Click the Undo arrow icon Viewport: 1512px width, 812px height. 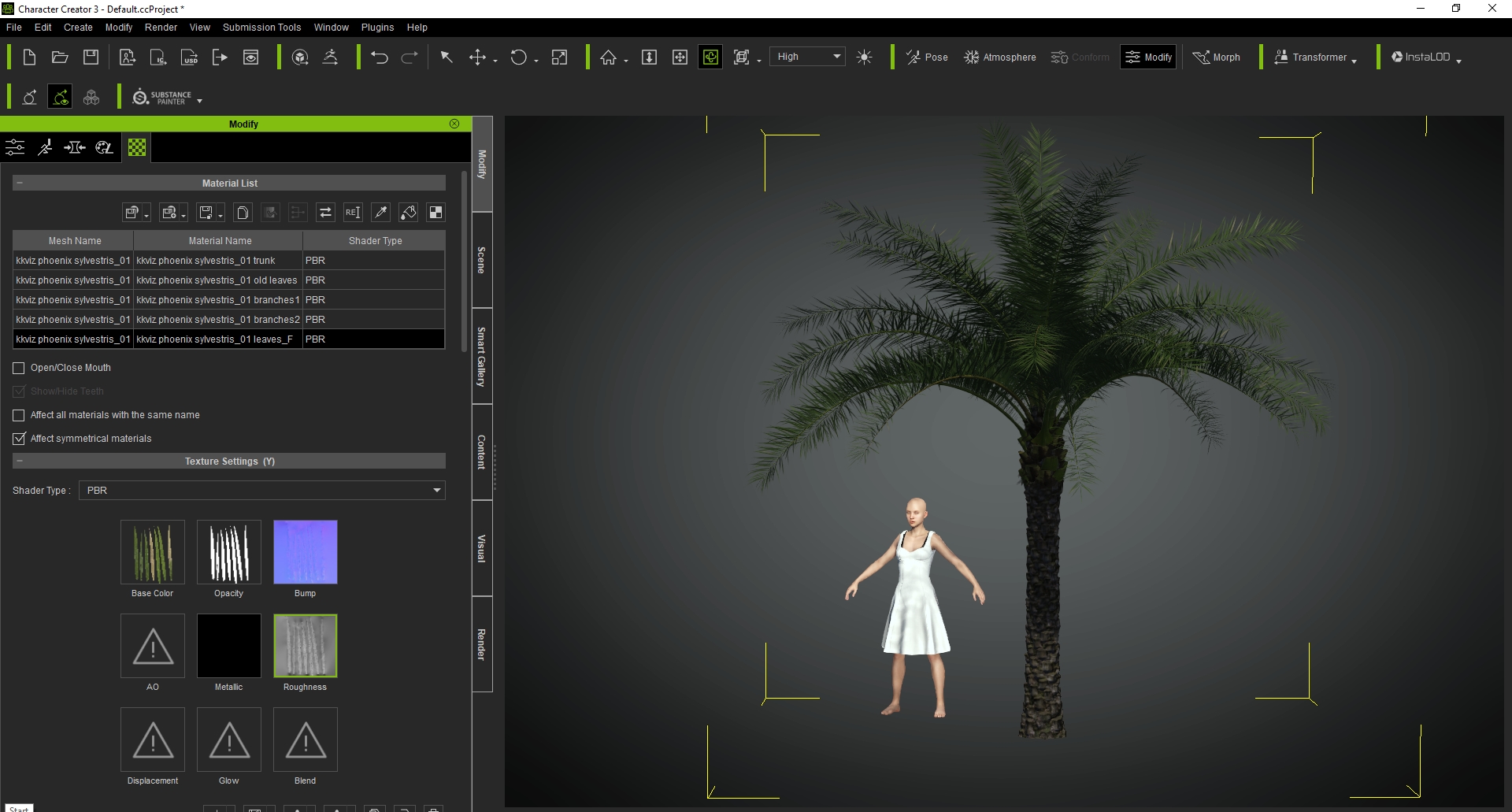click(x=380, y=57)
